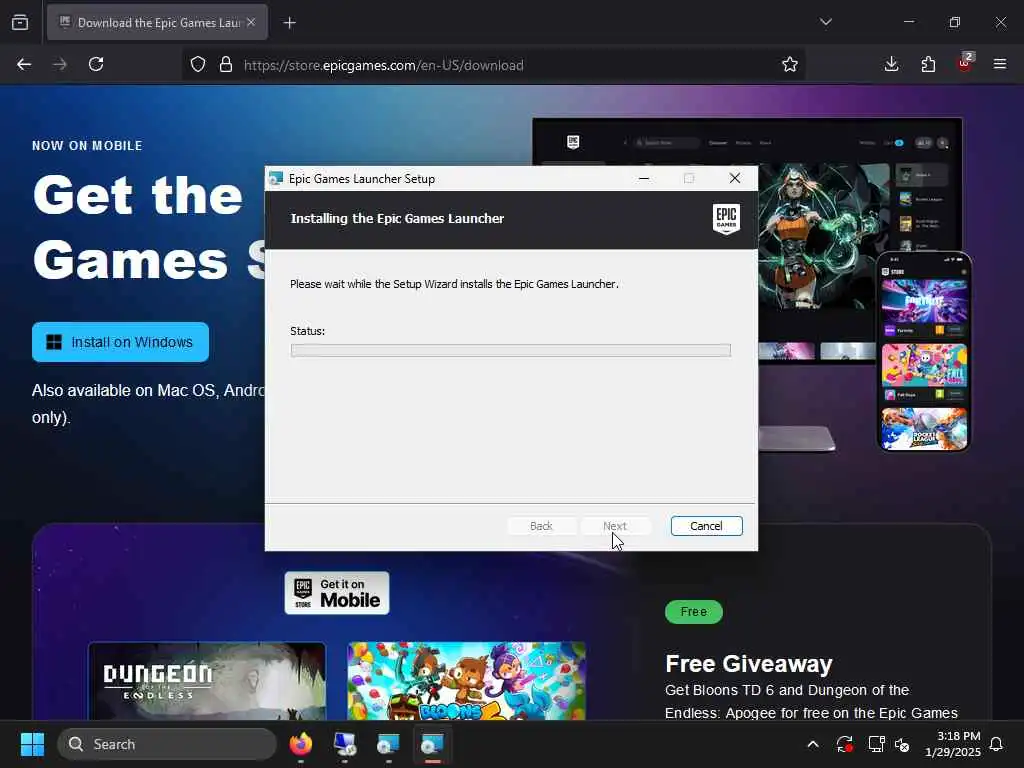This screenshot has height=768, width=1024.
Task: Close the Epic Games Launcher Setup dialog
Action: pyautogui.click(x=735, y=178)
